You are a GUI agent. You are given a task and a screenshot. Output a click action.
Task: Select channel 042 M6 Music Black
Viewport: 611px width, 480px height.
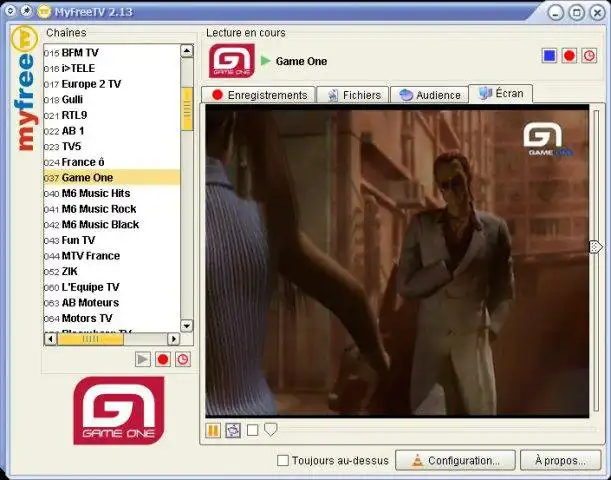coord(111,224)
